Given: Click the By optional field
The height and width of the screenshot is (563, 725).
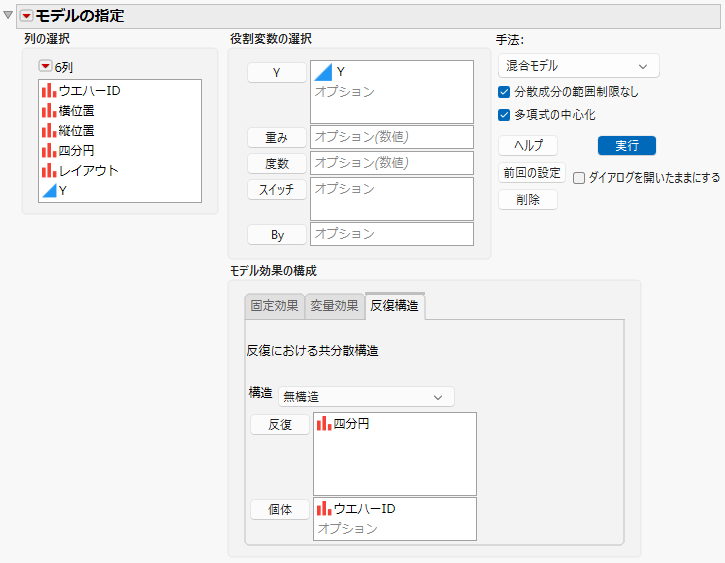Looking at the screenshot, I should click(392, 234).
